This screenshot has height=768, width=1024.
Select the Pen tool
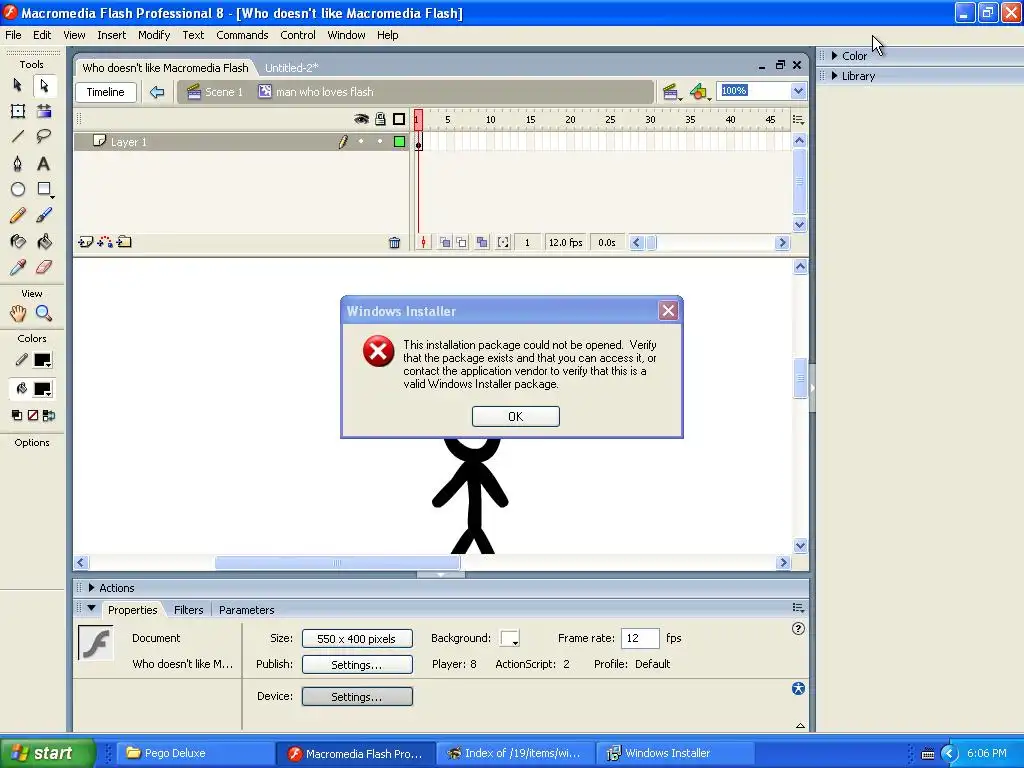click(x=18, y=163)
